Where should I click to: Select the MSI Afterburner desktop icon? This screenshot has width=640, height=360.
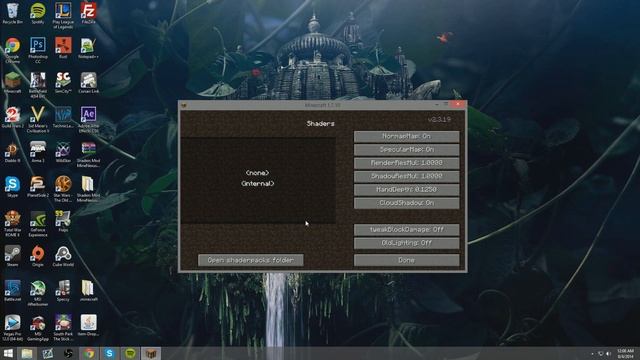pos(38,293)
